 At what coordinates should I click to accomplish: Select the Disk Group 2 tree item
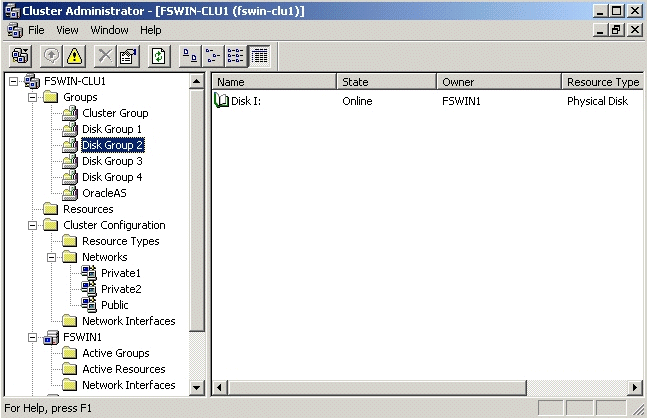click(112, 145)
